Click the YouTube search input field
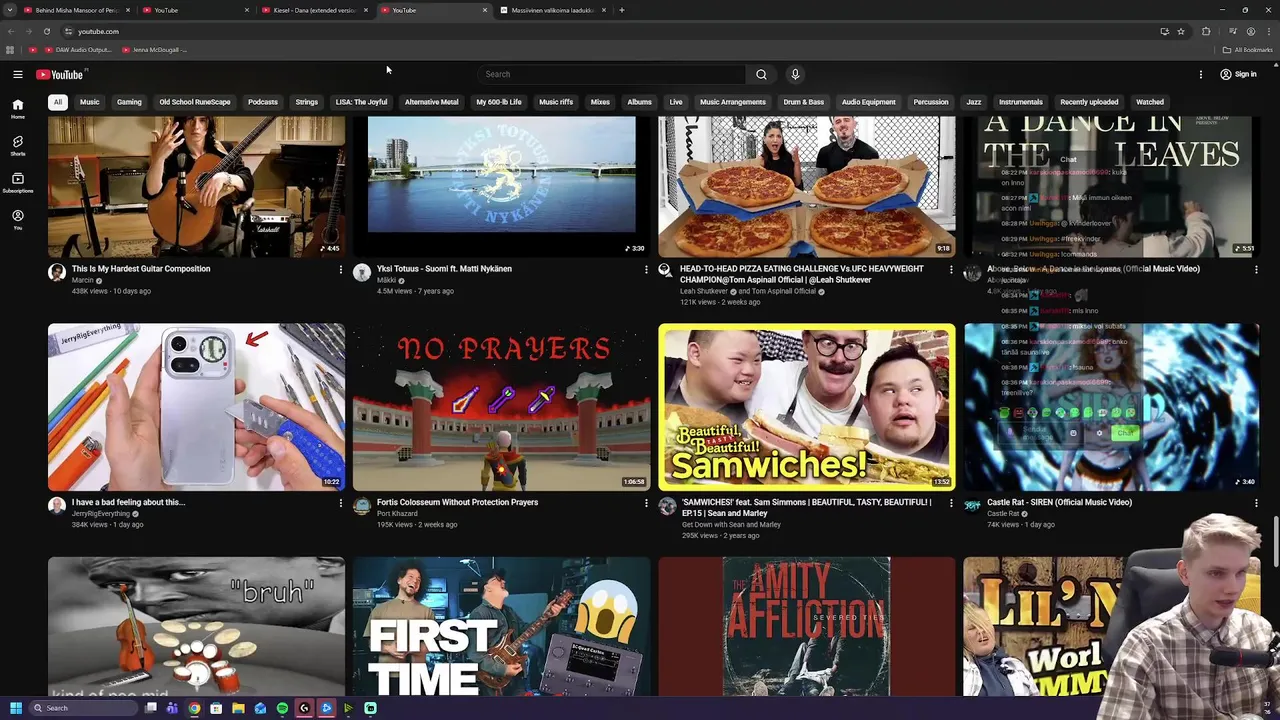Screen dimensions: 1280x720 (x=611, y=74)
